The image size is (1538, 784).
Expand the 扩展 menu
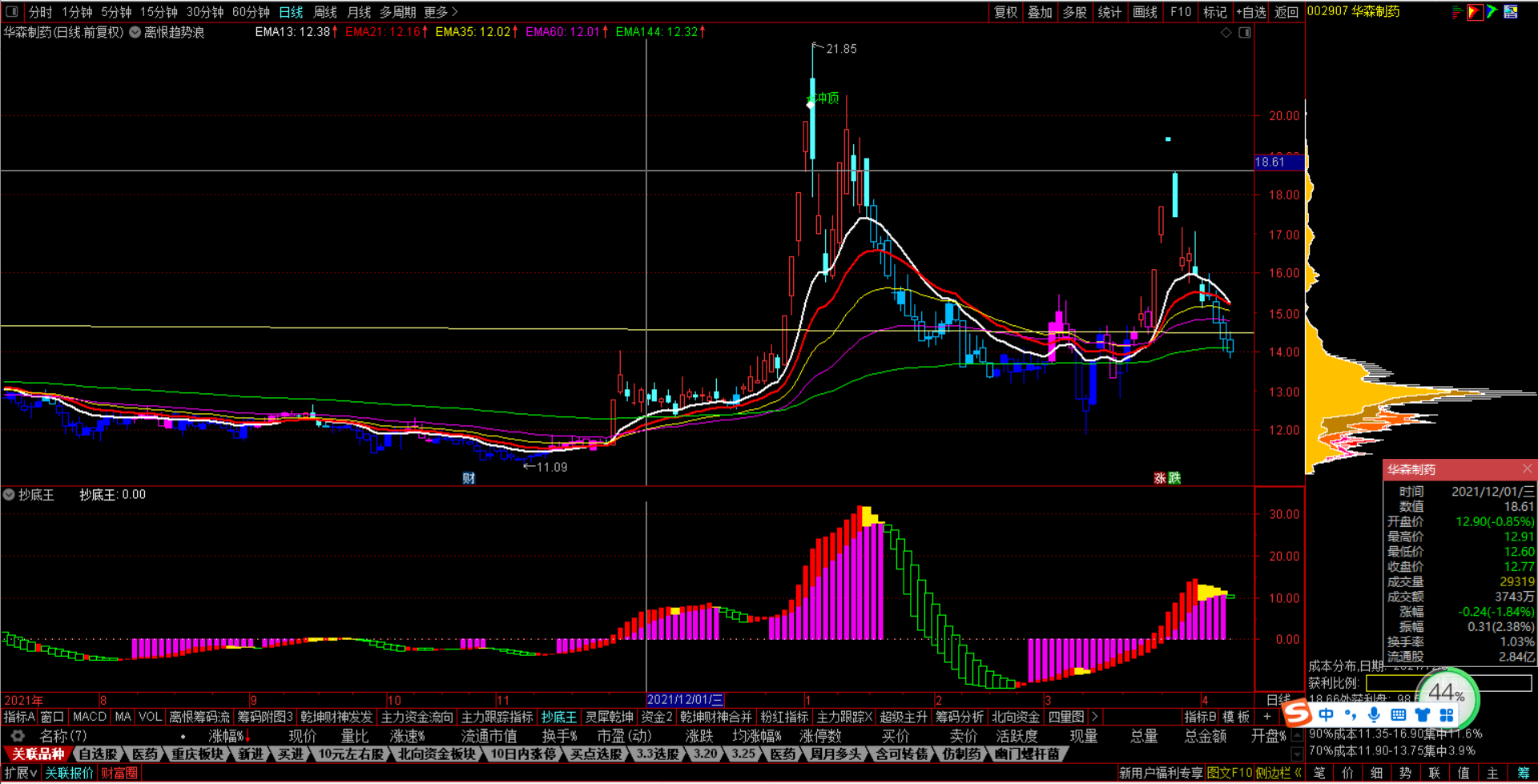coord(21,773)
